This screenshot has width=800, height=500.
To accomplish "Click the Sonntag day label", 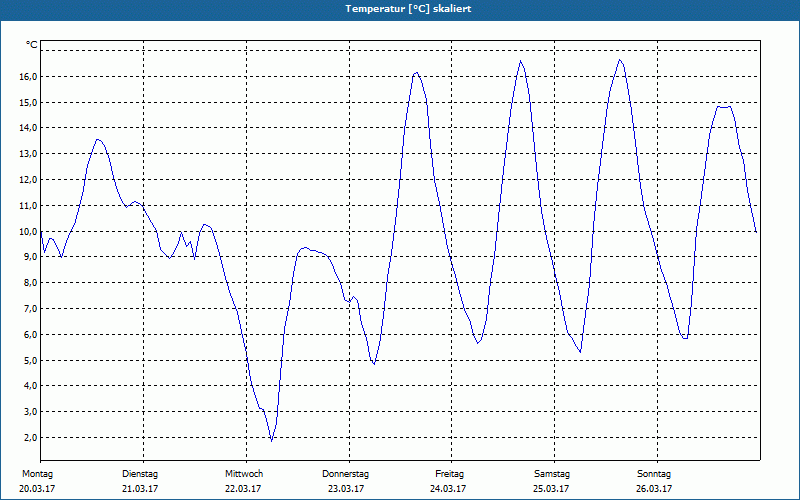I will point(654,474).
